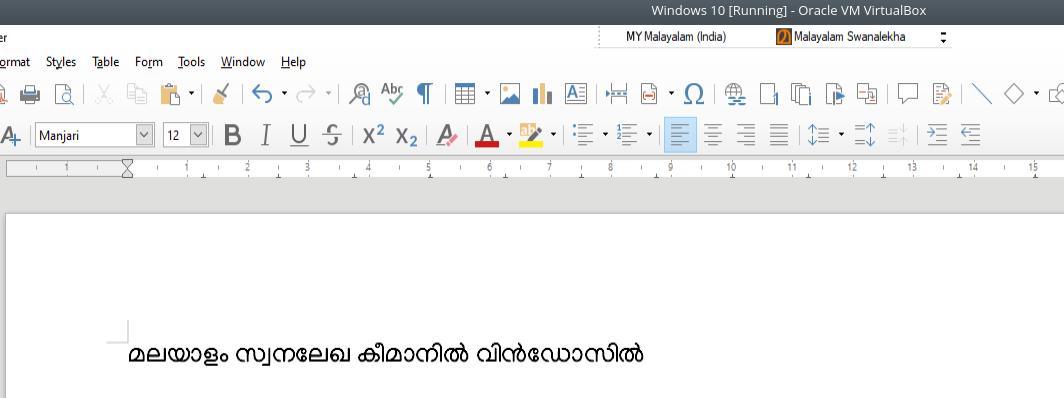The image size is (1064, 398).
Task: Open the Tools menu
Action: (x=191, y=62)
